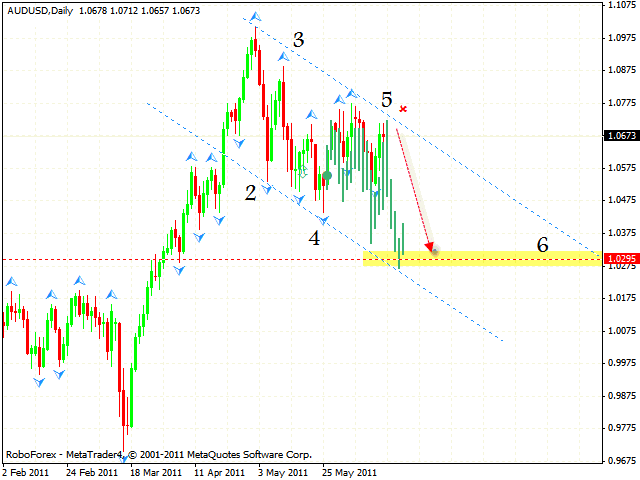
Task: Click the wave label 5
Action: (386, 100)
